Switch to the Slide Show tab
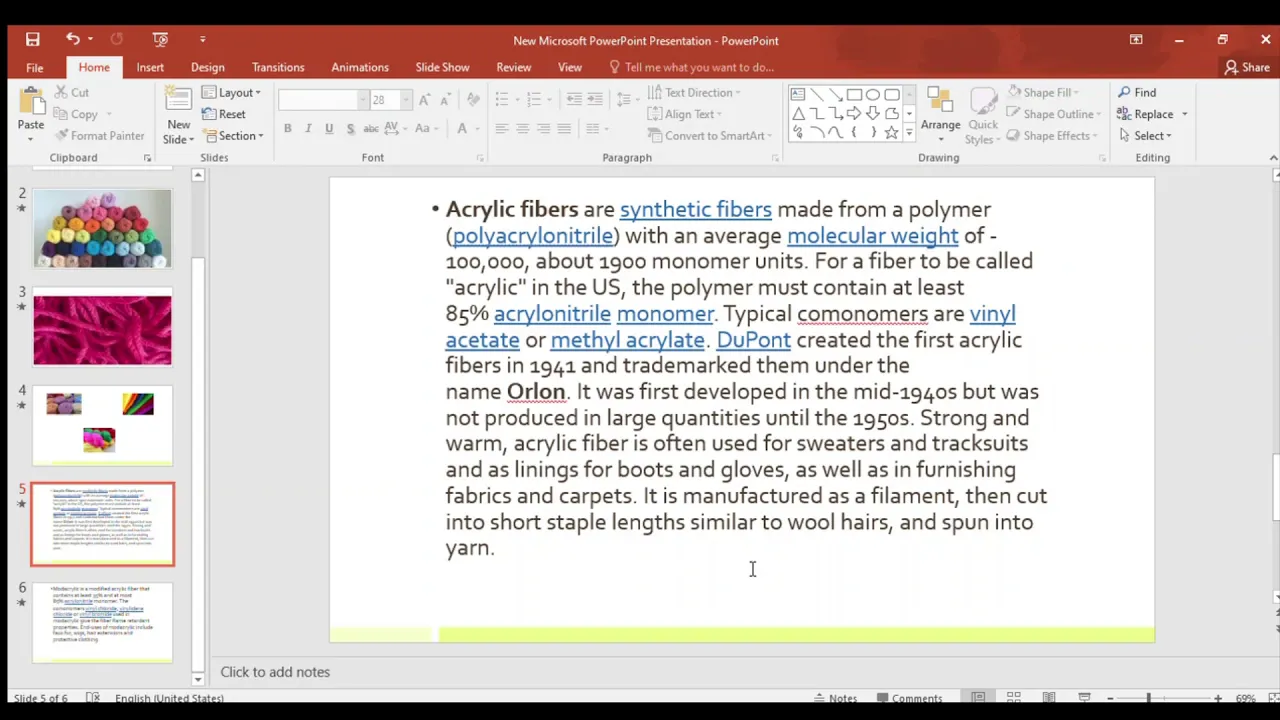Image resolution: width=1280 pixels, height=720 pixels. point(442,67)
